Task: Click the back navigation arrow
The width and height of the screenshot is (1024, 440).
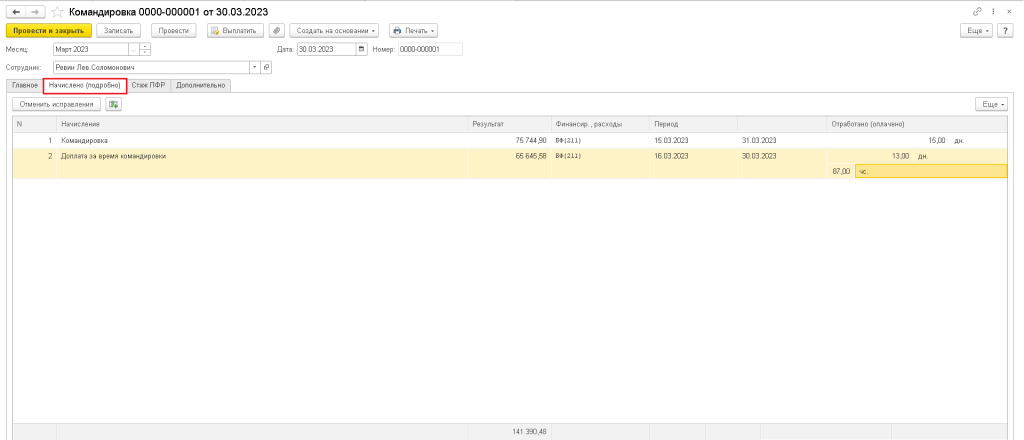Action: coord(16,11)
